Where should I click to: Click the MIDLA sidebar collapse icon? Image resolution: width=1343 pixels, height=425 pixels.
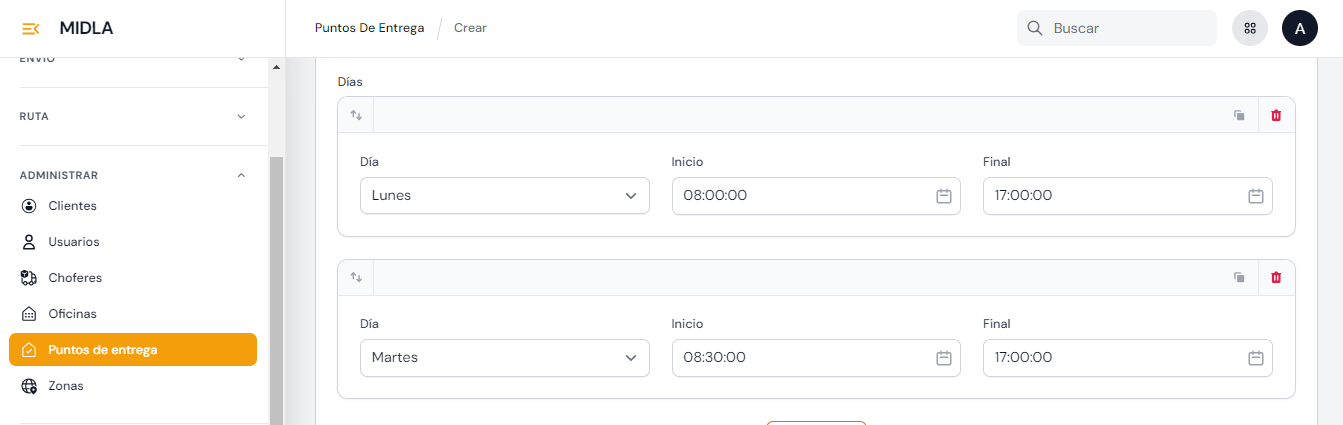[x=31, y=28]
